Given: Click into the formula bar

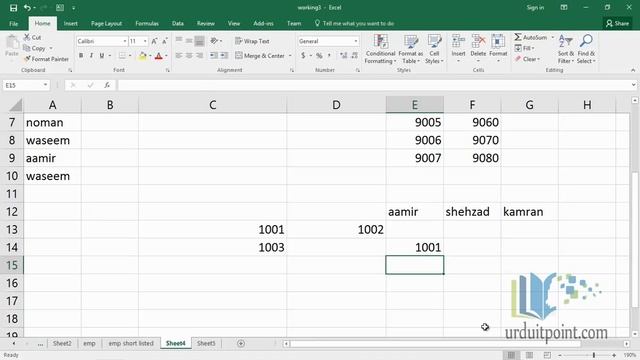Looking at the screenshot, I should 374,85.
